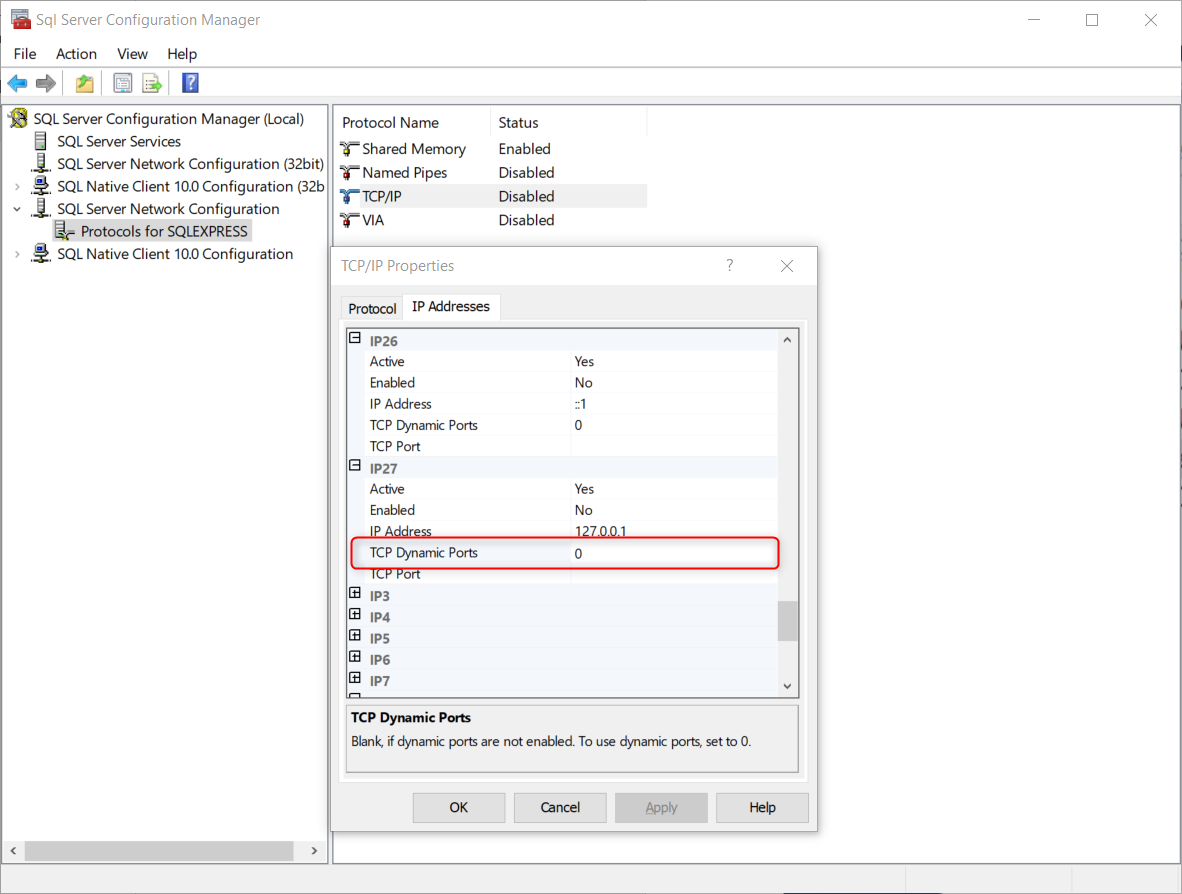Expand the bottom SQL Native Client 10.0 Configuration node

tap(17, 254)
